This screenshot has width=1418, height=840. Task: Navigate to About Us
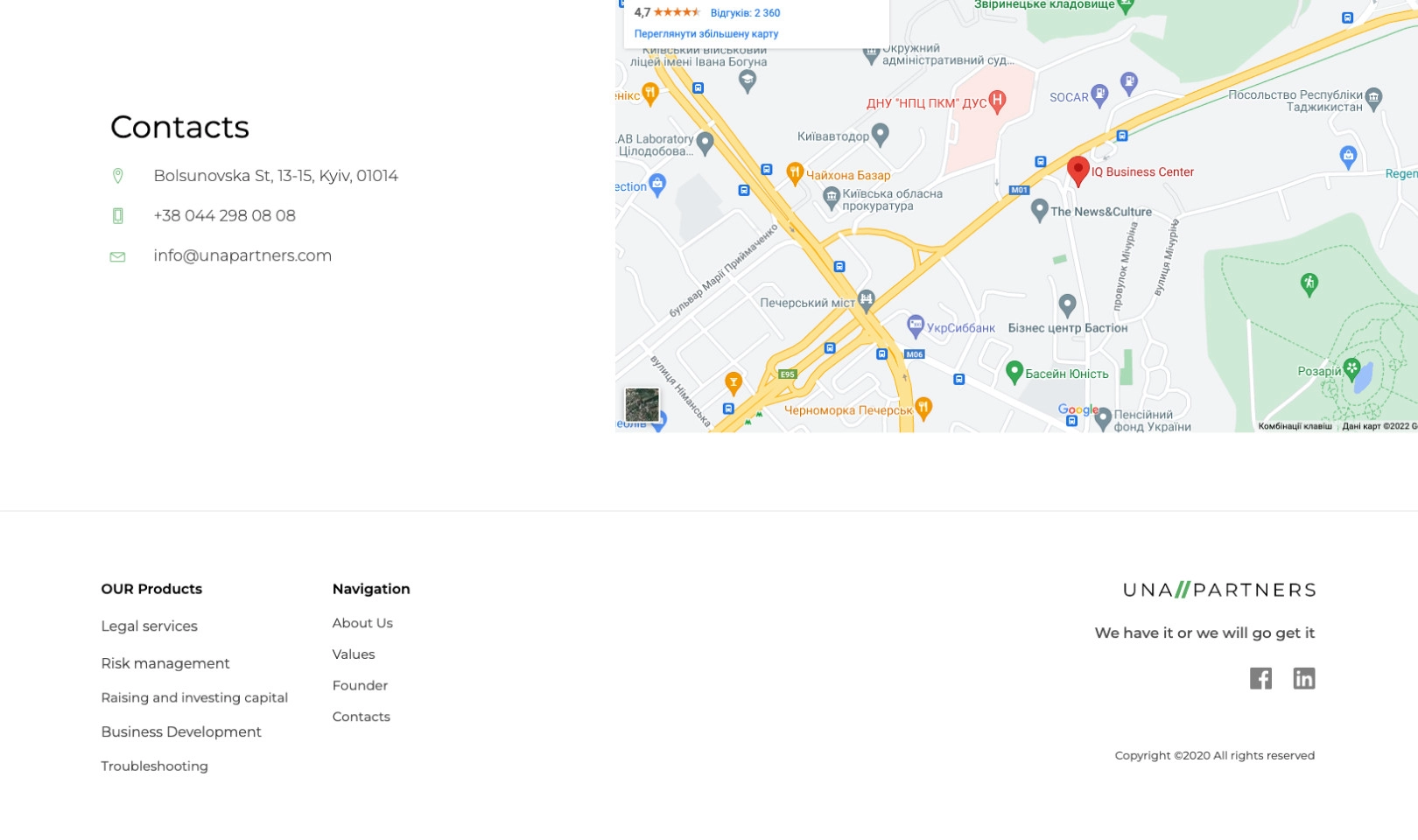pyautogui.click(x=362, y=623)
